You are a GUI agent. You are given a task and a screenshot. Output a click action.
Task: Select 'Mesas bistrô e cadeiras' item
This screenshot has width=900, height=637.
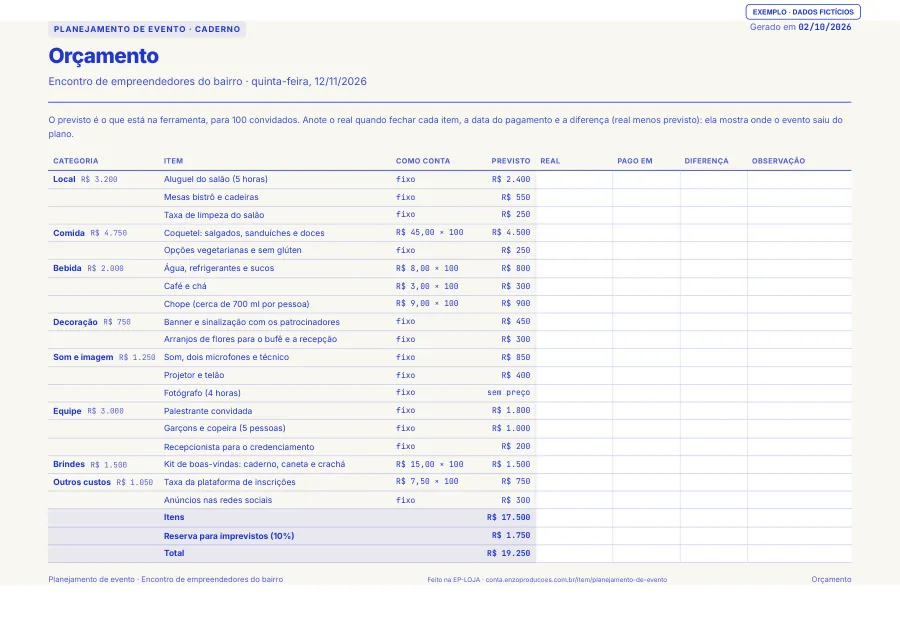(x=211, y=197)
